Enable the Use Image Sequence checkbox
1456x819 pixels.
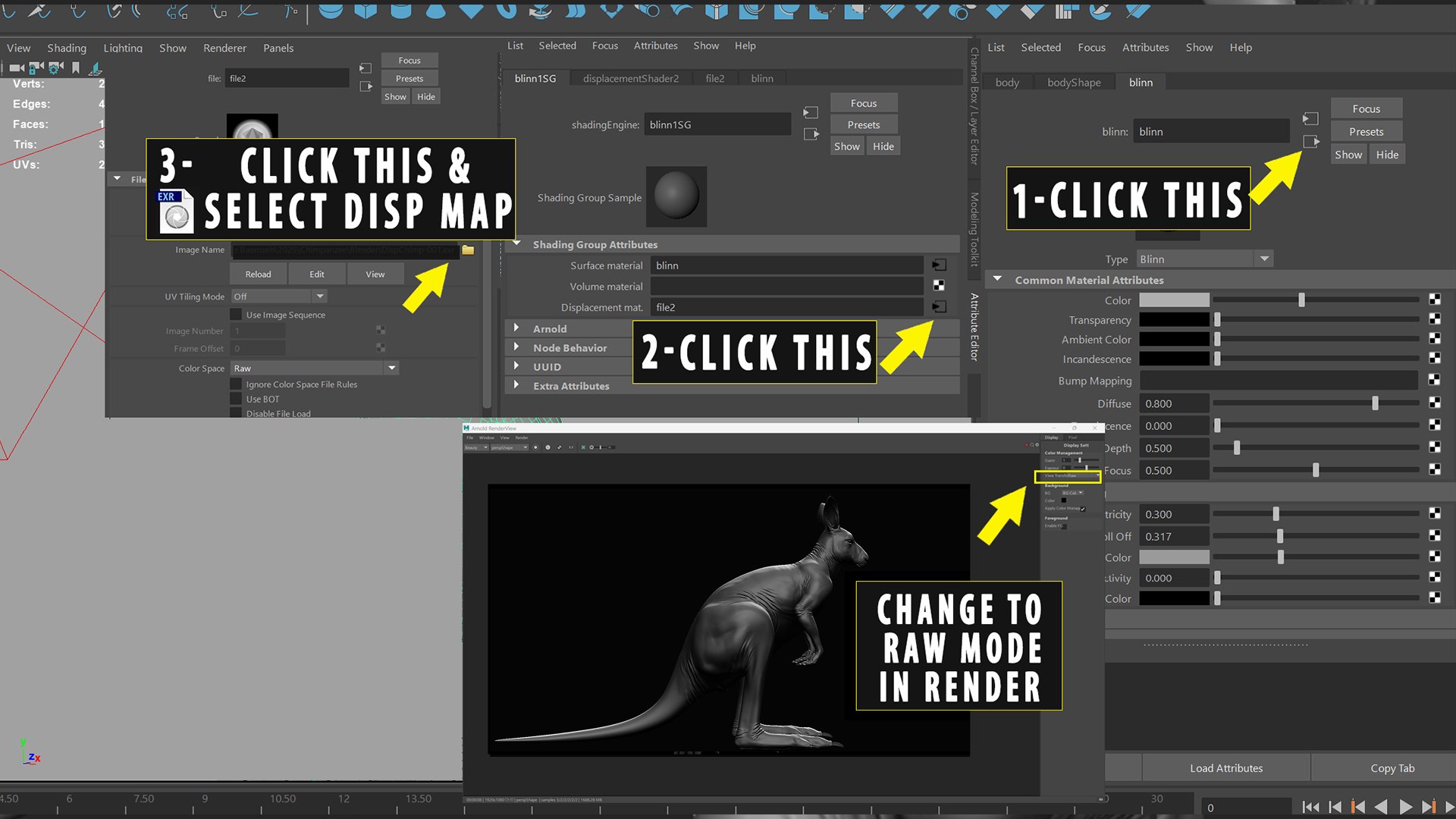point(236,315)
